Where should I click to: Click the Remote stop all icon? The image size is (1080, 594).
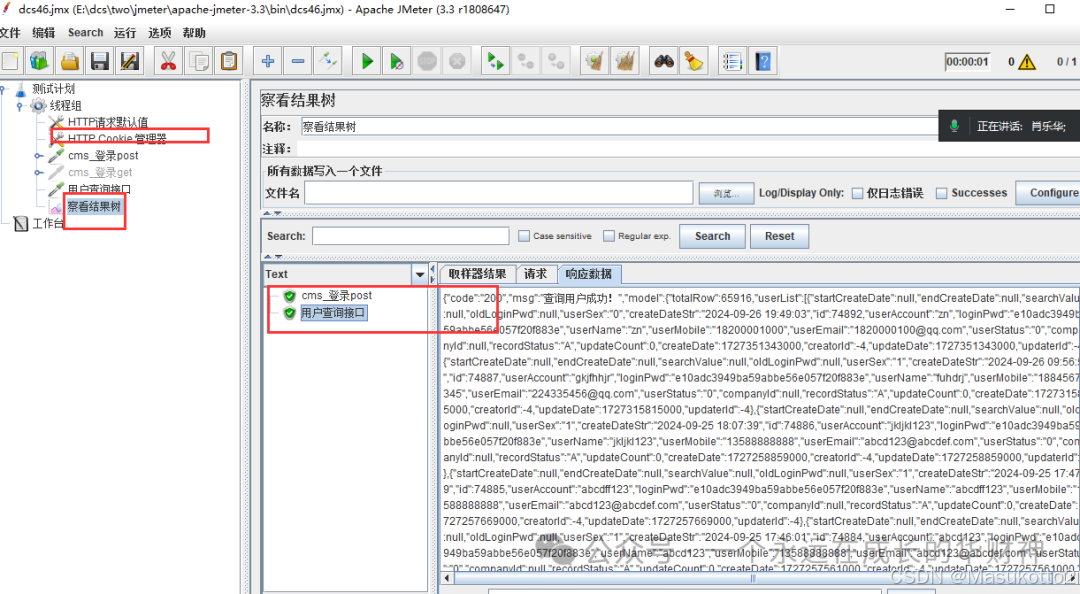pos(526,61)
